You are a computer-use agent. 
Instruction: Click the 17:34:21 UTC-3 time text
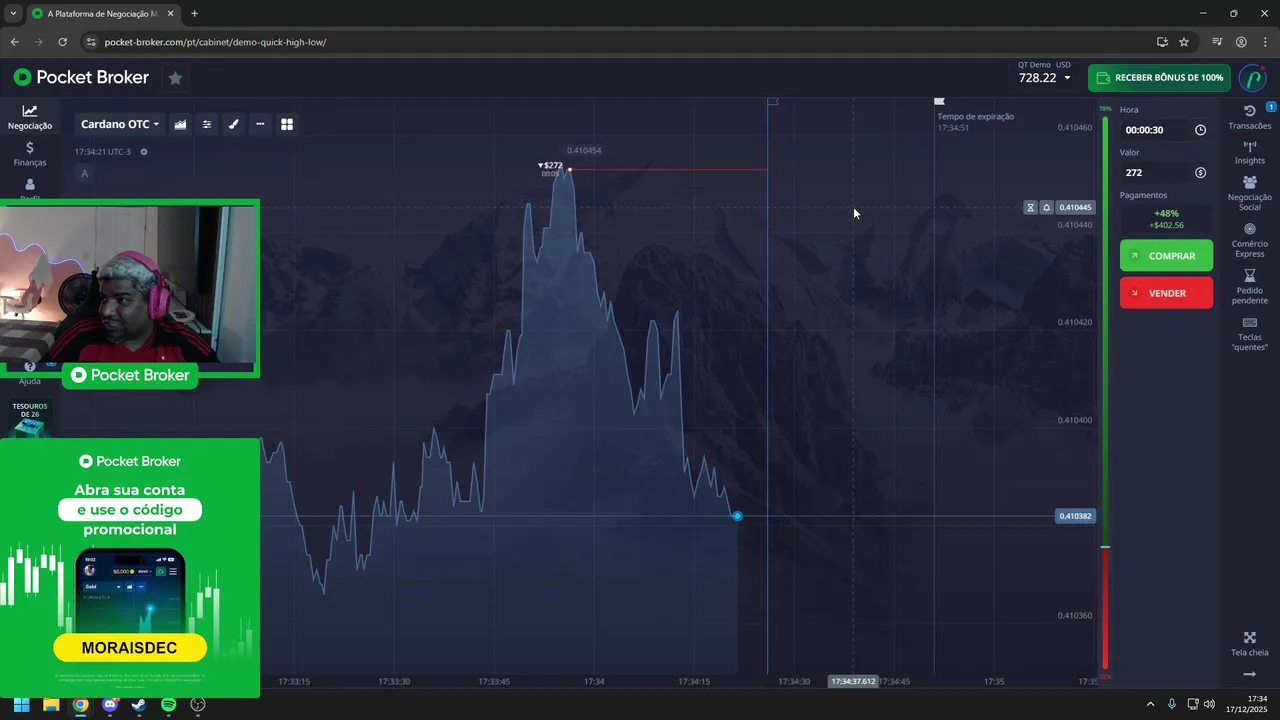[102, 152]
